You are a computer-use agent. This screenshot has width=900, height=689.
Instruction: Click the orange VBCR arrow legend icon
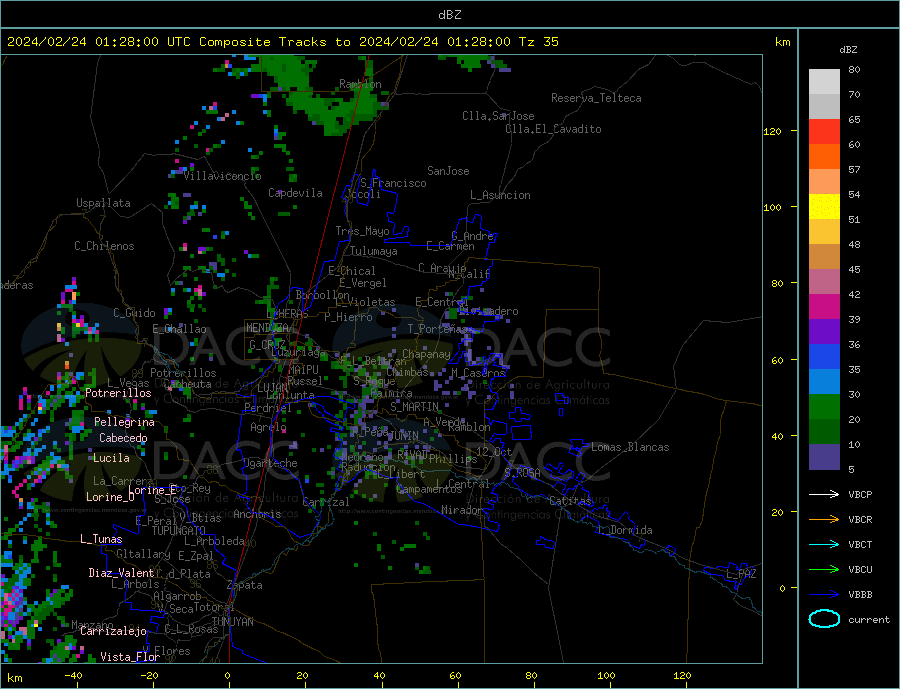[824, 520]
